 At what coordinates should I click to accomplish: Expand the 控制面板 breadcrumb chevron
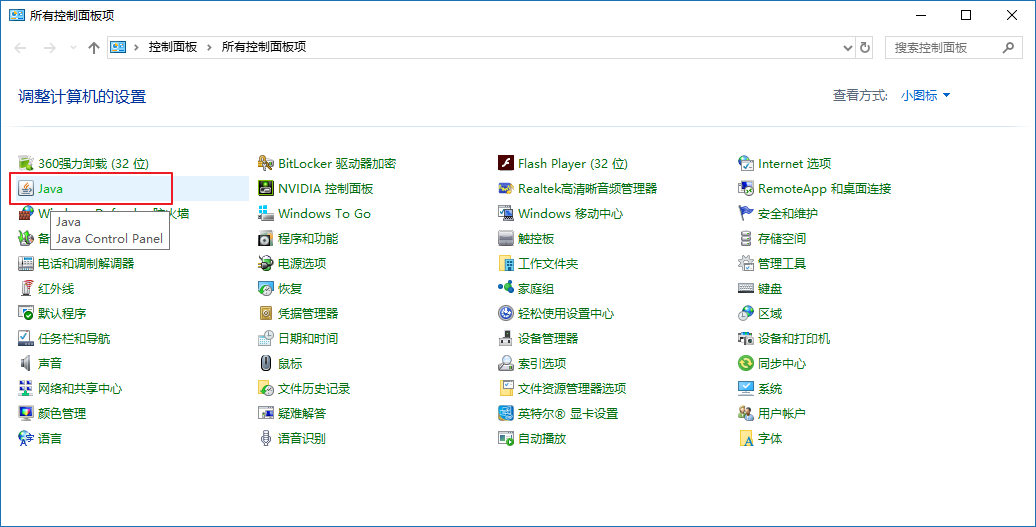[x=209, y=47]
